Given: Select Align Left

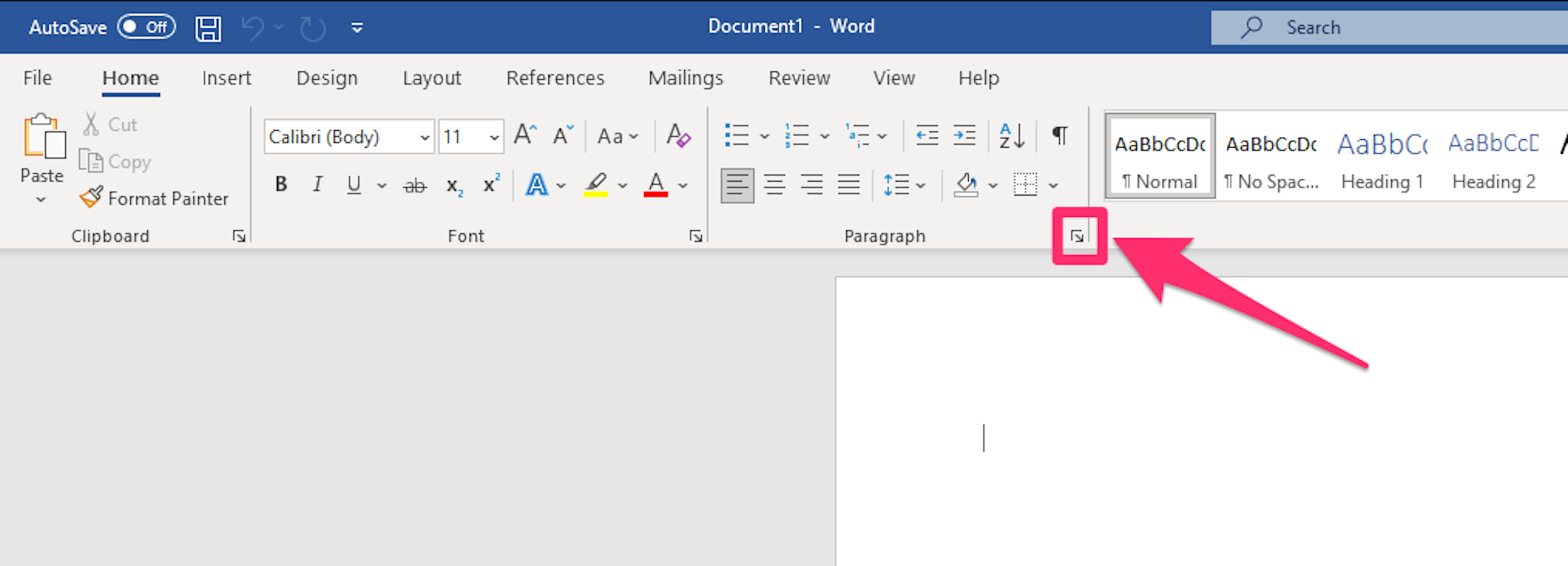Looking at the screenshot, I should (x=737, y=185).
